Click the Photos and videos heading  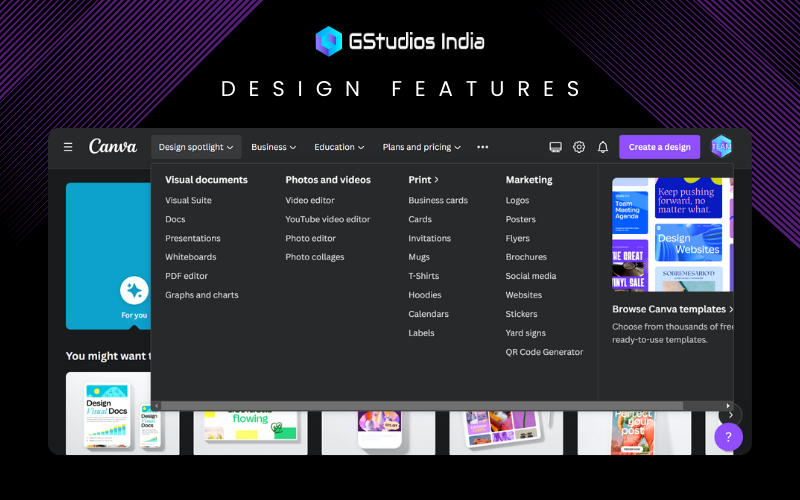pos(328,180)
